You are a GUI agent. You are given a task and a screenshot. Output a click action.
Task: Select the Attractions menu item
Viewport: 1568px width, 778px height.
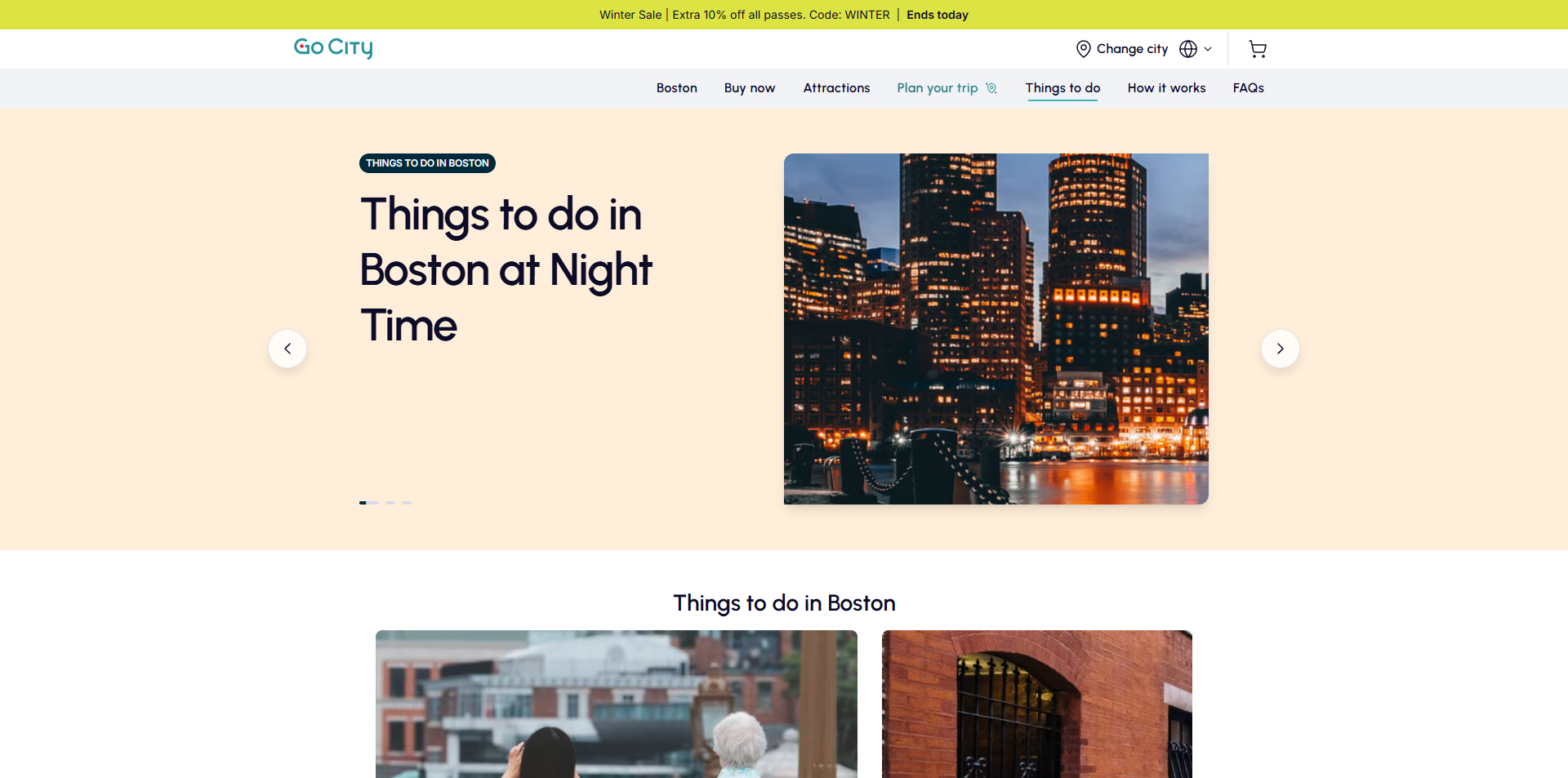tap(836, 87)
